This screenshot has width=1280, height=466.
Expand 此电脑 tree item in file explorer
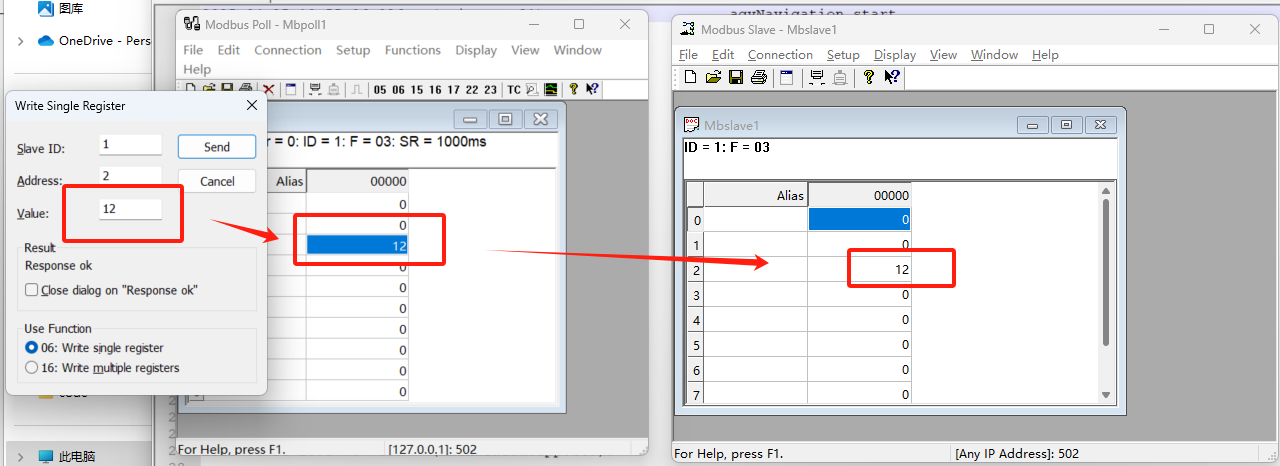point(21,457)
